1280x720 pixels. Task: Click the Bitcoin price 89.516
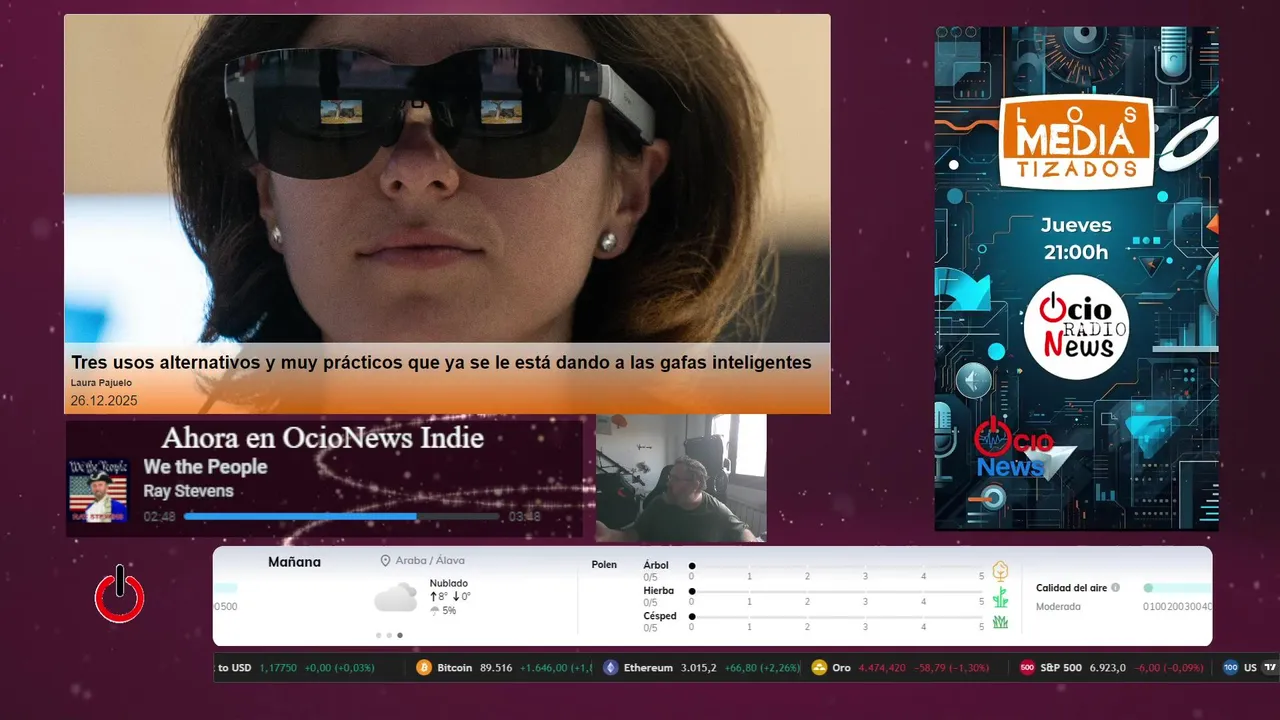496,667
